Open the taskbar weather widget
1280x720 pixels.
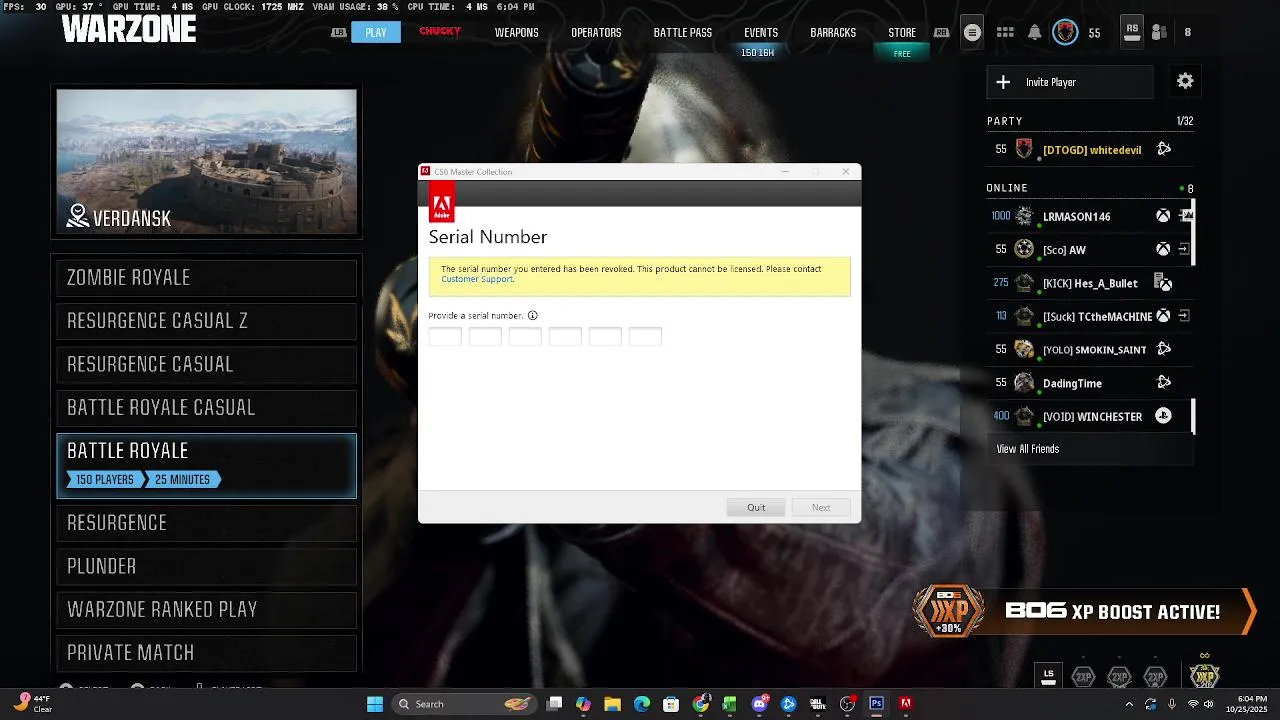pos(33,704)
